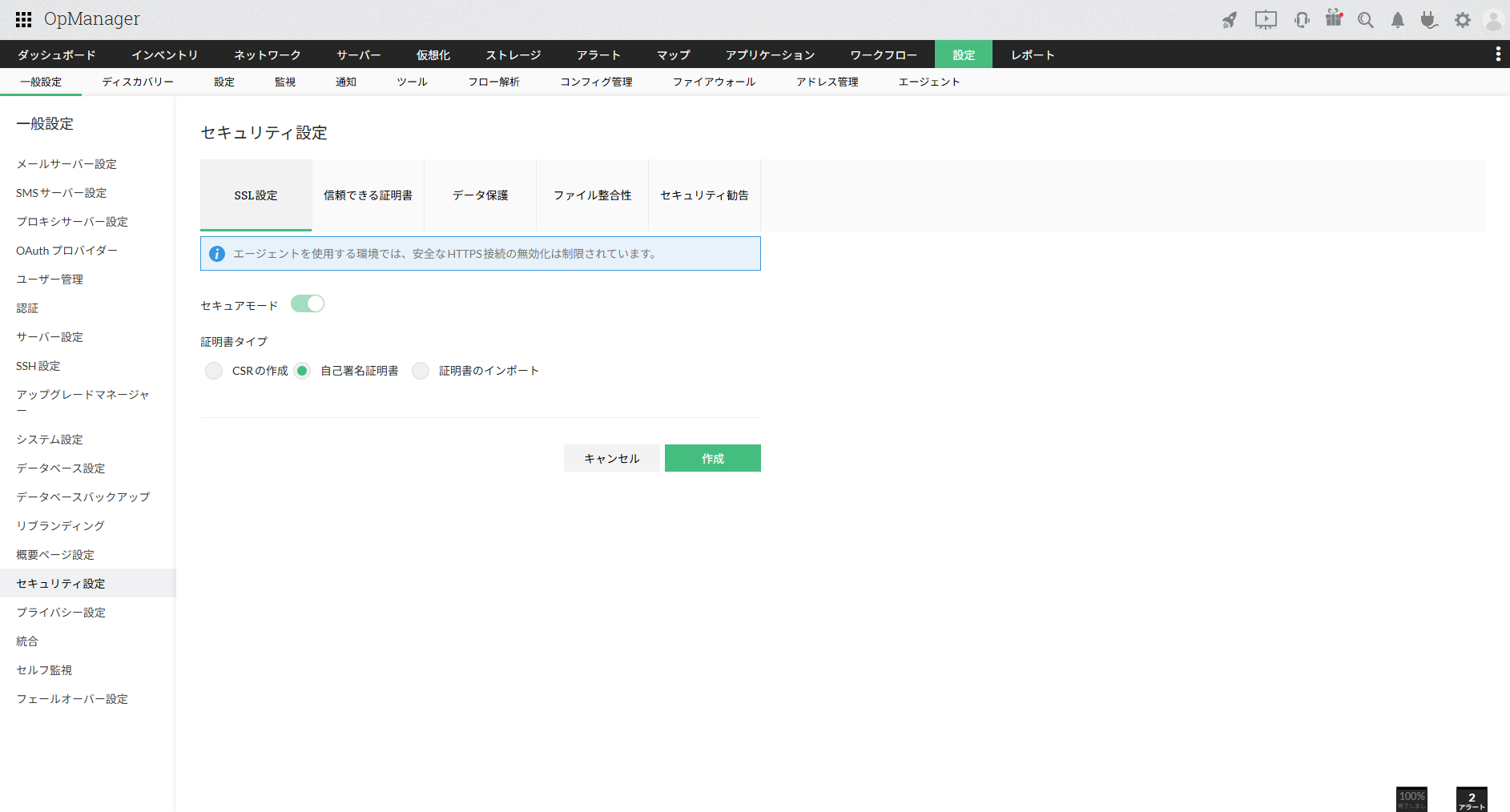Click the rocket quick-start icon
Screen dimensions: 1510x812
[1229, 20]
